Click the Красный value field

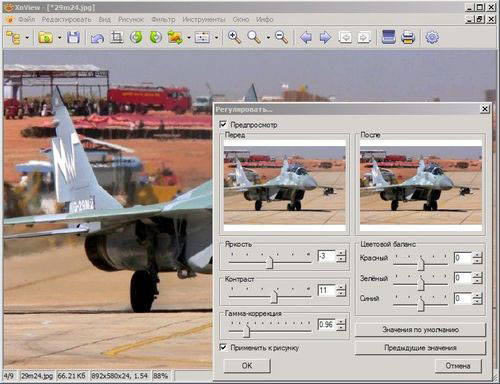(x=463, y=258)
